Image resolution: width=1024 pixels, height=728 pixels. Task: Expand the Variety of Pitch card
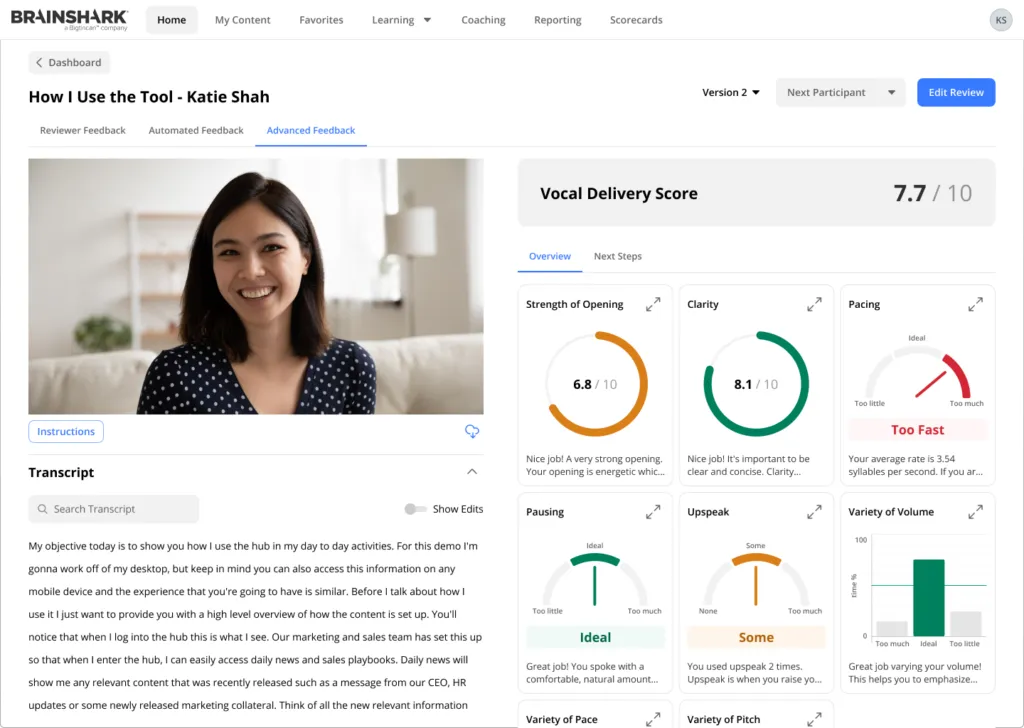(814, 720)
